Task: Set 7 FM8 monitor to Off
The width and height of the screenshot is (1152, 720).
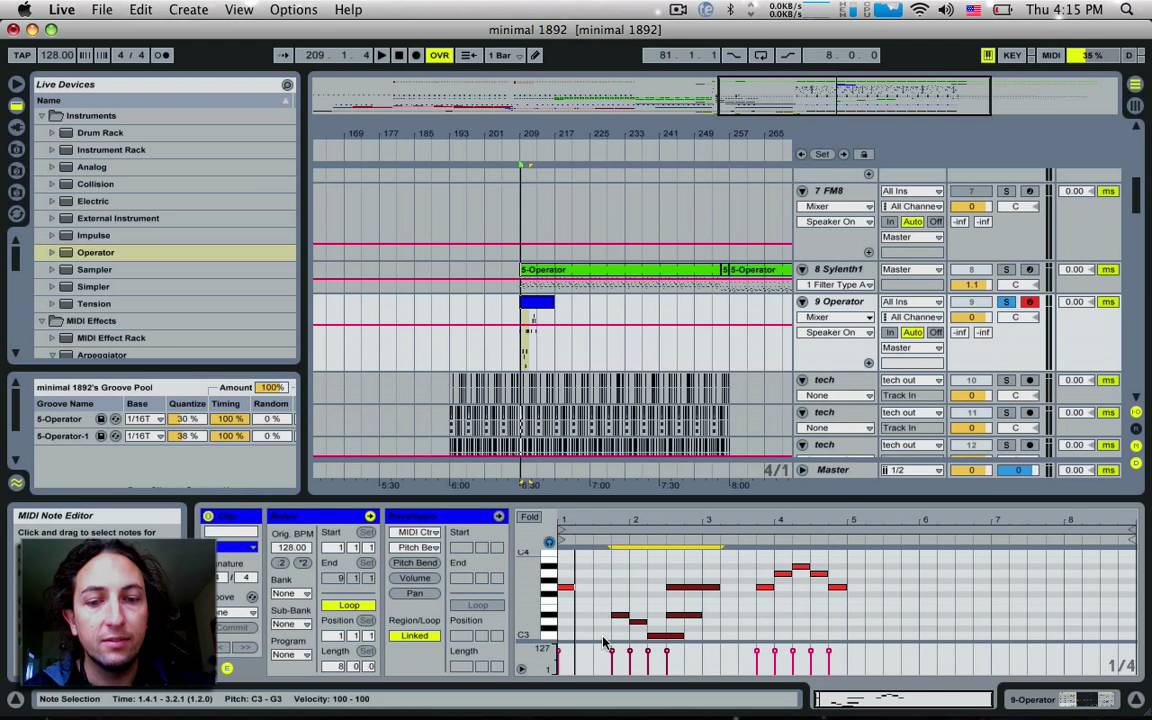Action: click(935, 222)
